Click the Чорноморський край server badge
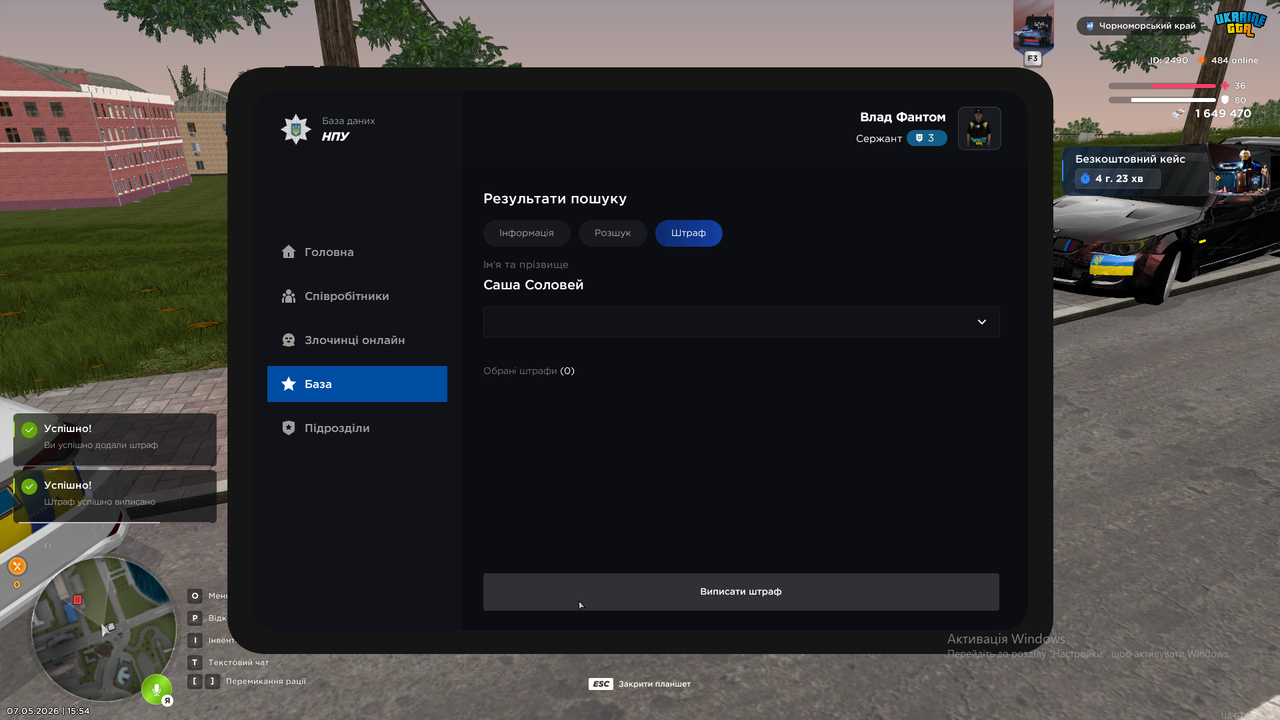Screen dimensions: 1280x720 click(1142, 26)
